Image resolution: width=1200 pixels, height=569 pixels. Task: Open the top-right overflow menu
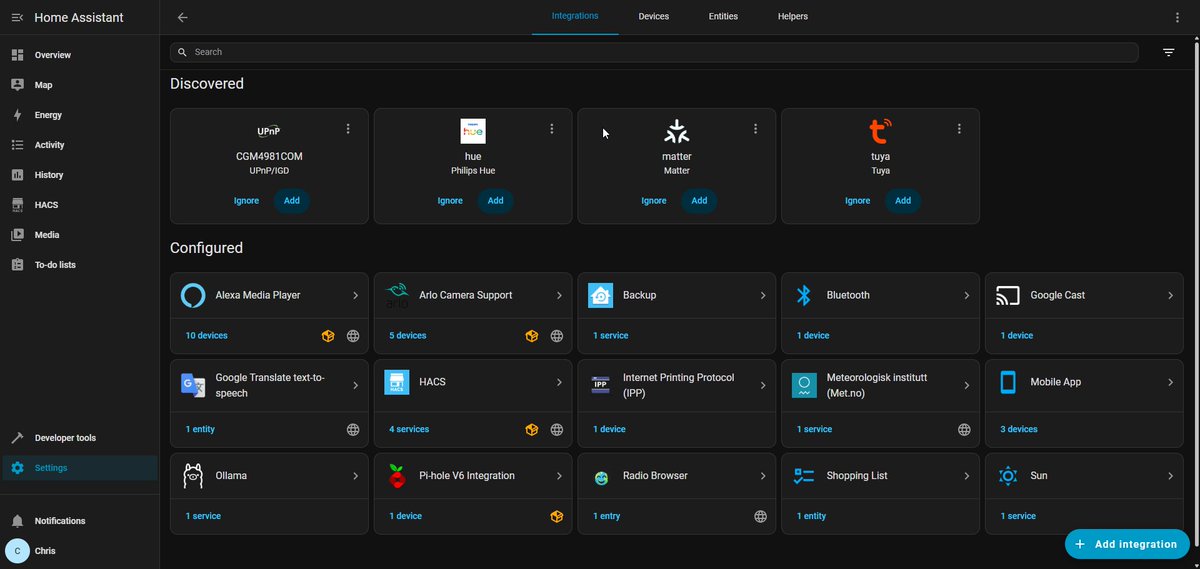coord(1177,17)
